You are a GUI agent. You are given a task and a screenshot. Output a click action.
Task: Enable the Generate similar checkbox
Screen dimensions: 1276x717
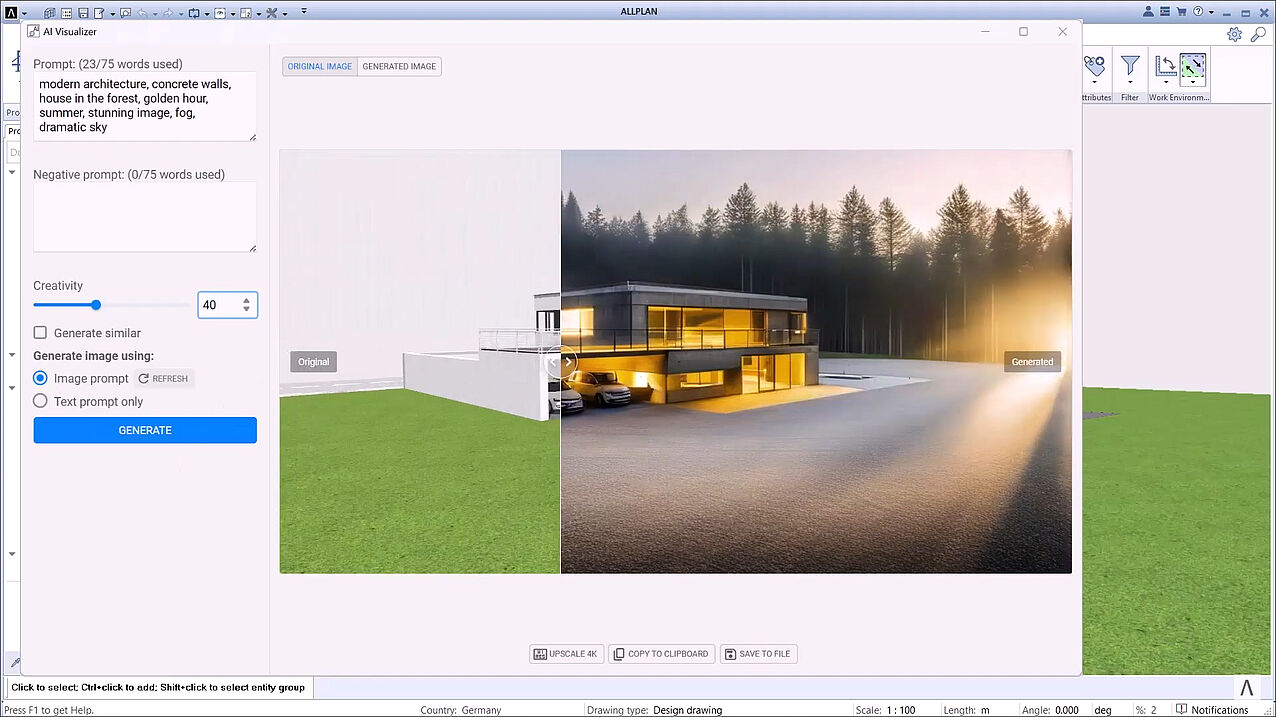coord(40,333)
